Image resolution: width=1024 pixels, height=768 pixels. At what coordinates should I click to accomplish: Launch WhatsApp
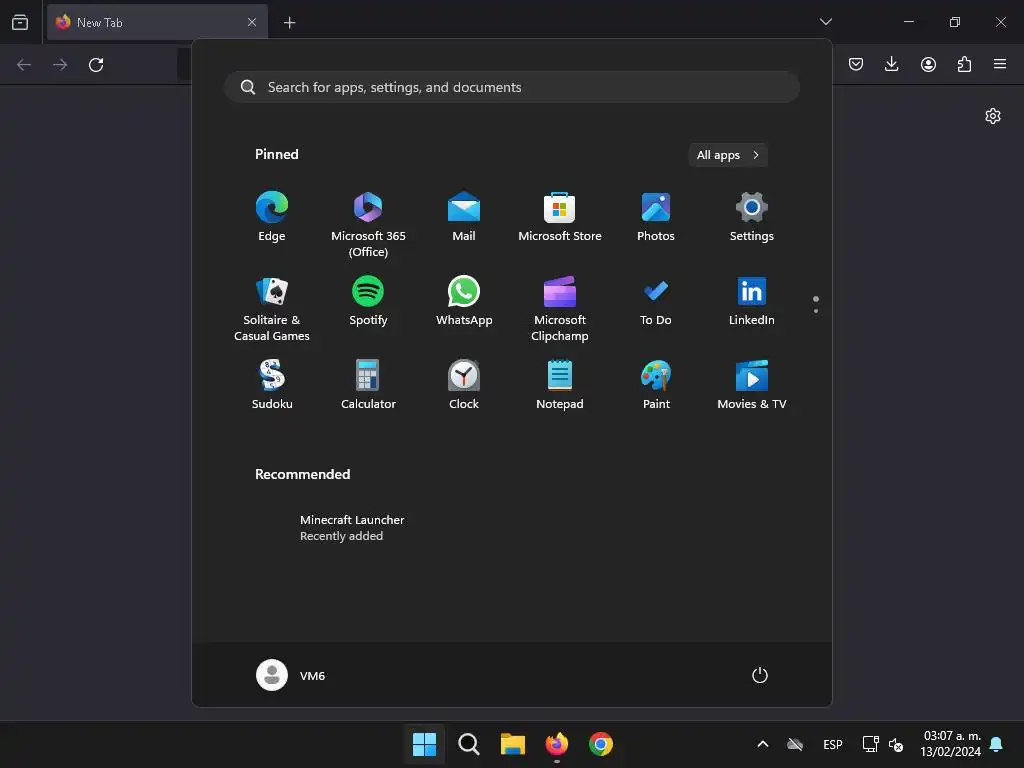(464, 302)
